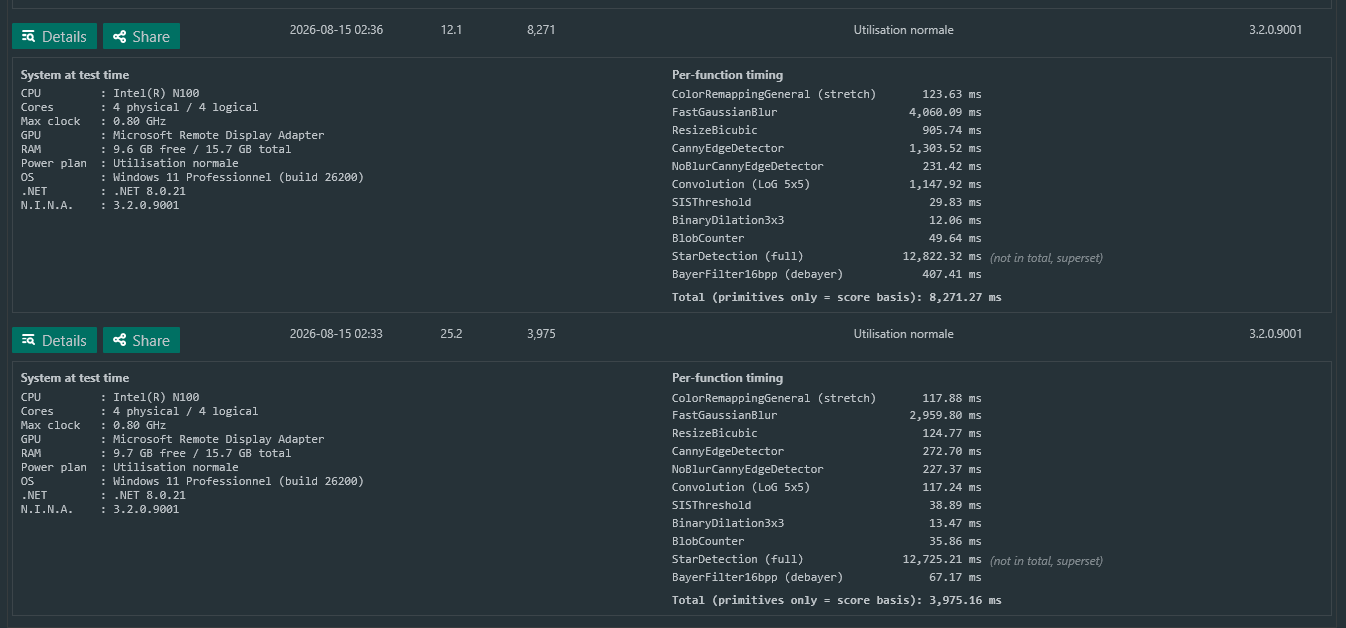Click the Details icon in the 02:33 row
The image size is (1346, 628).
(x=28, y=340)
